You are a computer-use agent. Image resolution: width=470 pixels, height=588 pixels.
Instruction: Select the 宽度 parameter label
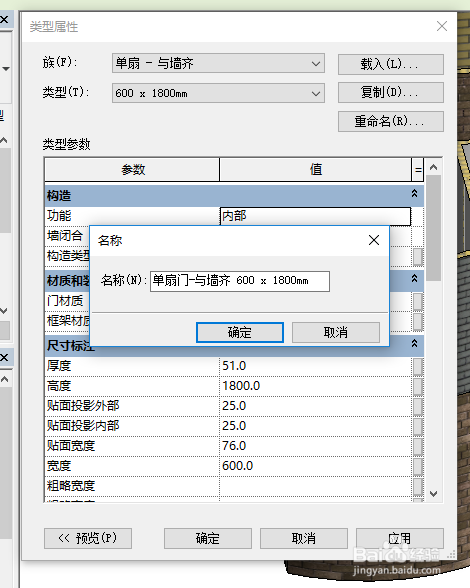point(59,466)
